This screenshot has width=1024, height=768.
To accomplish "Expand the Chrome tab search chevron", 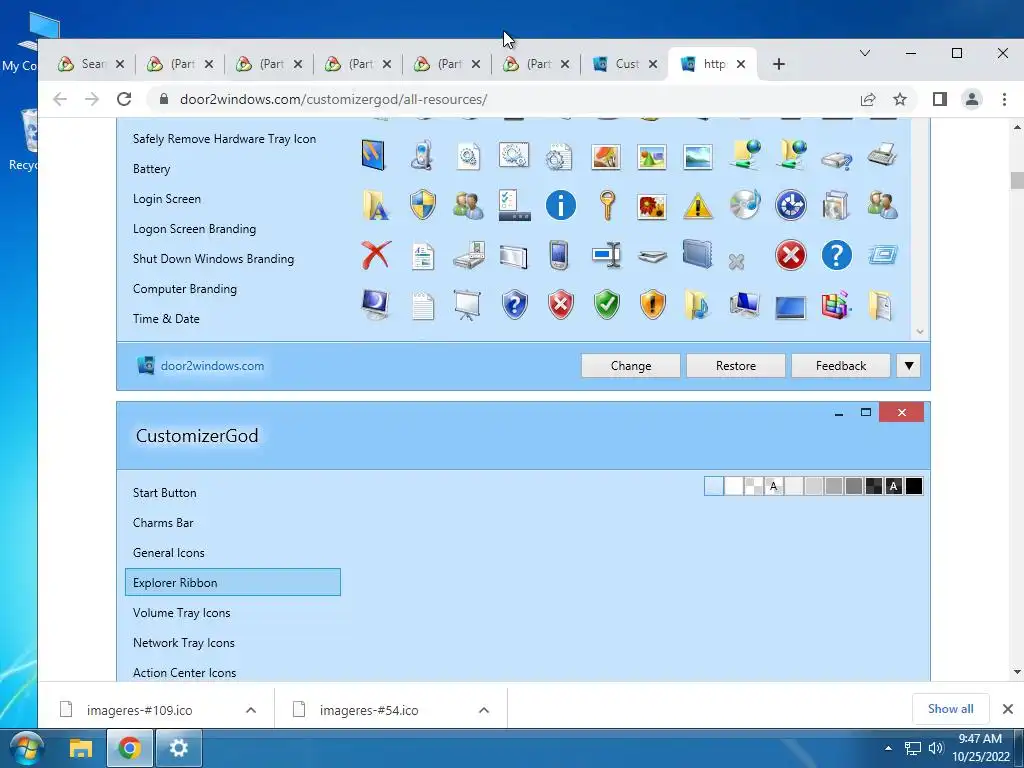I will coord(865,53).
